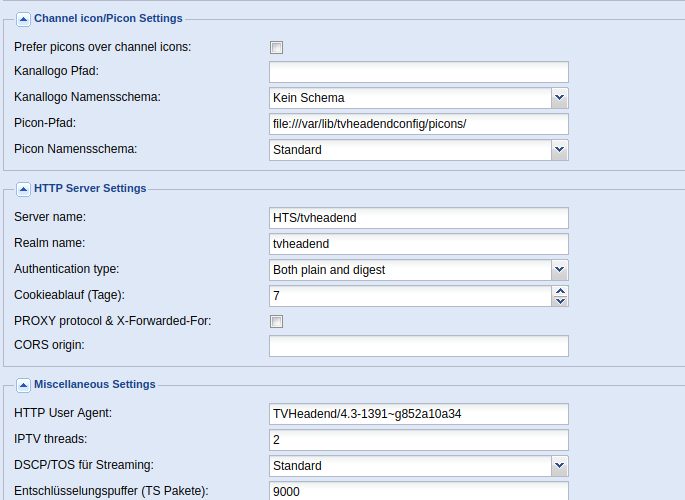Image resolution: width=685 pixels, height=500 pixels.
Task: Decrease Cookieablauf days with down arrow
Action: point(560,301)
